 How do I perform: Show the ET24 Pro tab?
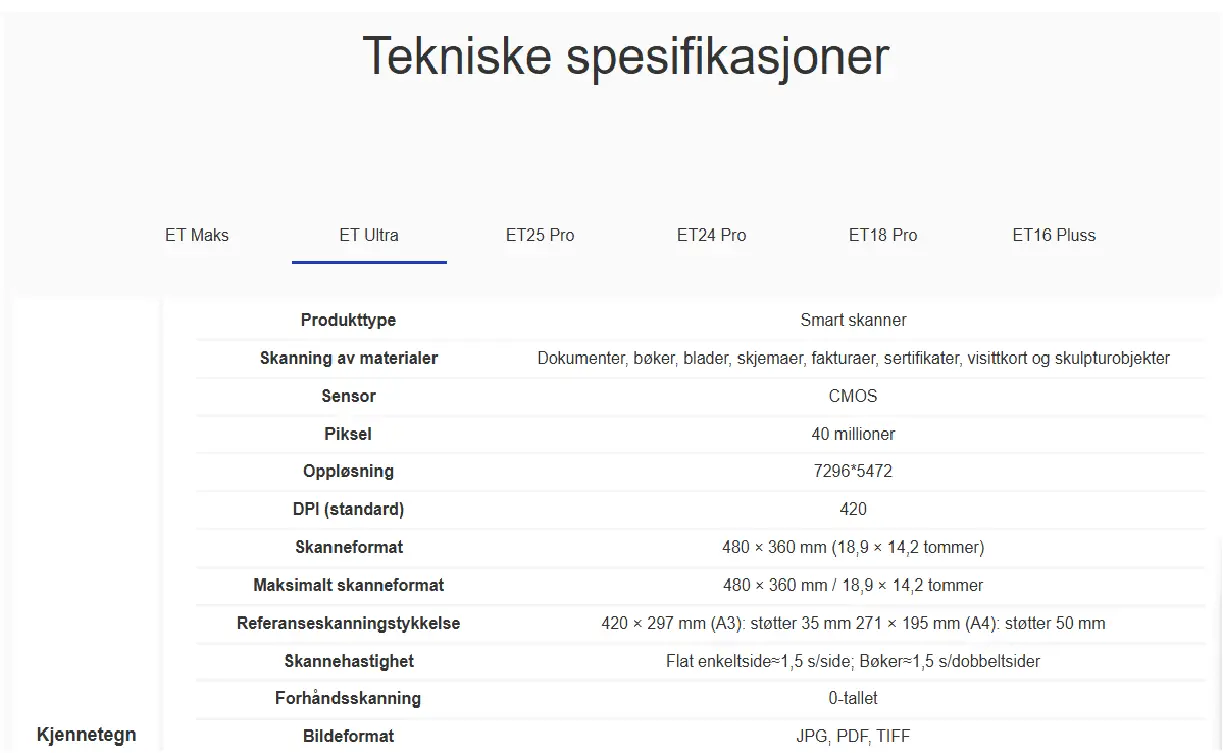[711, 235]
